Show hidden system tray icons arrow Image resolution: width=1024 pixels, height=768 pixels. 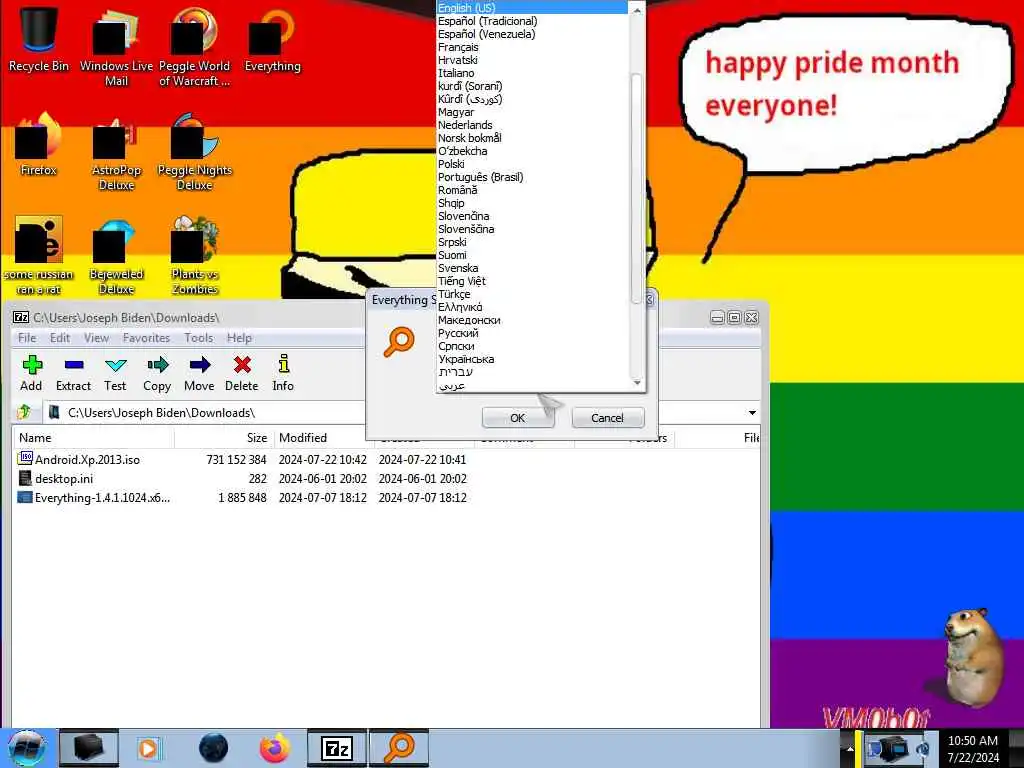850,749
